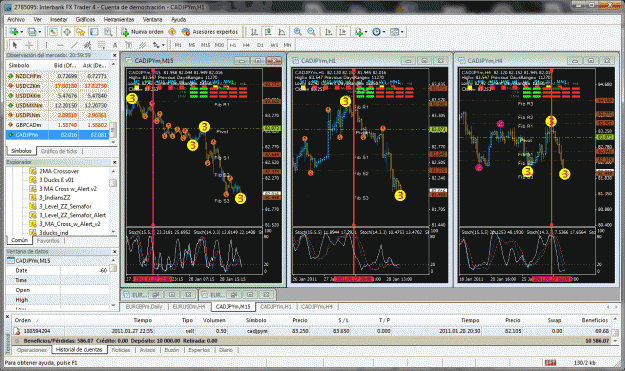The image size is (625, 371).
Task: Switch to line chart icon
Action: pos(282,31)
